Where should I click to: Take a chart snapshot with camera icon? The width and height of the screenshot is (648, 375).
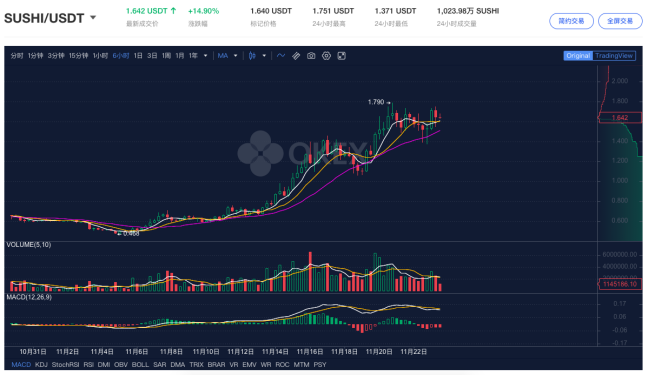pyautogui.click(x=311, y=56)
